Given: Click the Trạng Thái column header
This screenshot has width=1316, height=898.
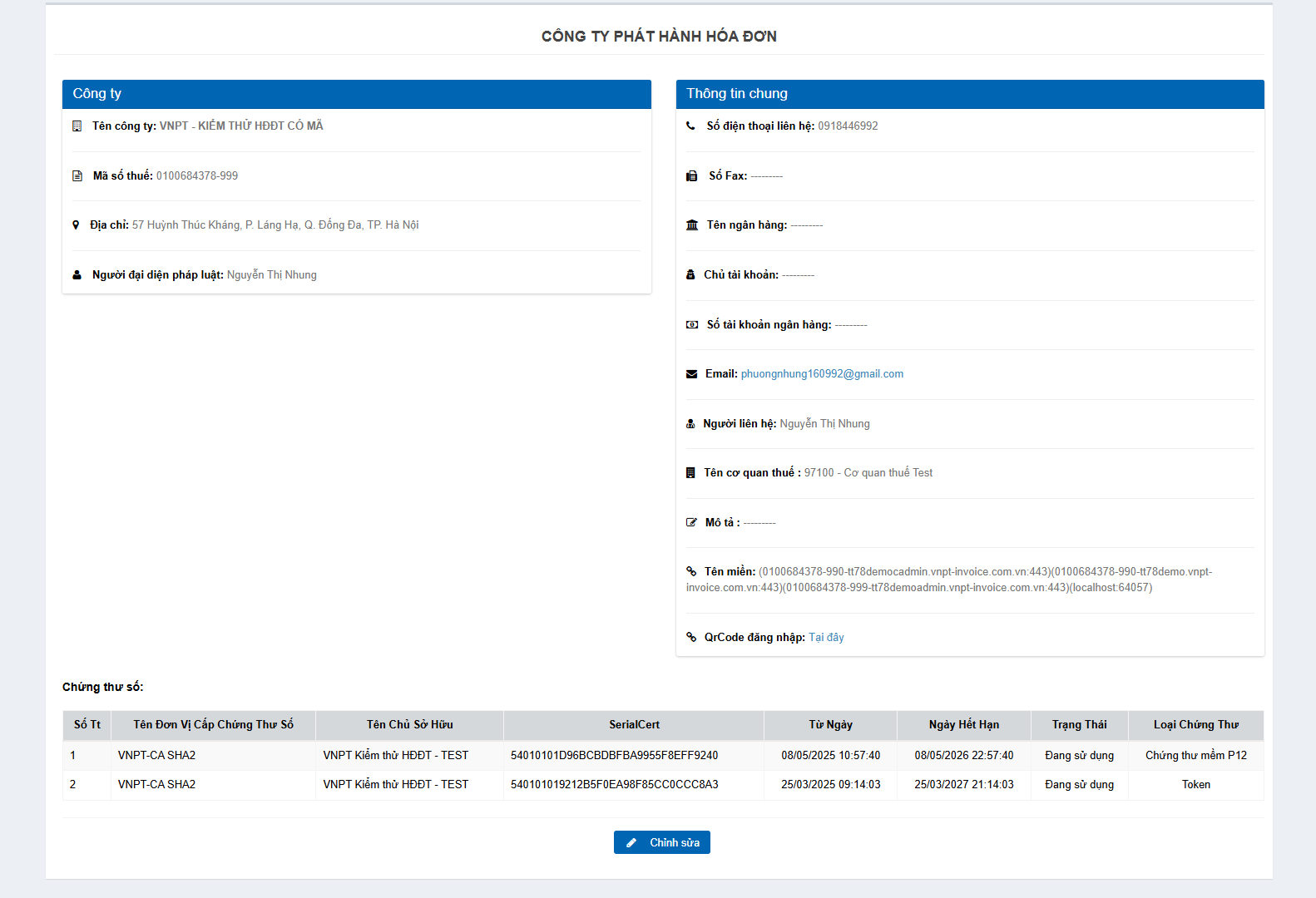Looking at the screenshot, I should tap(1080, 725).
